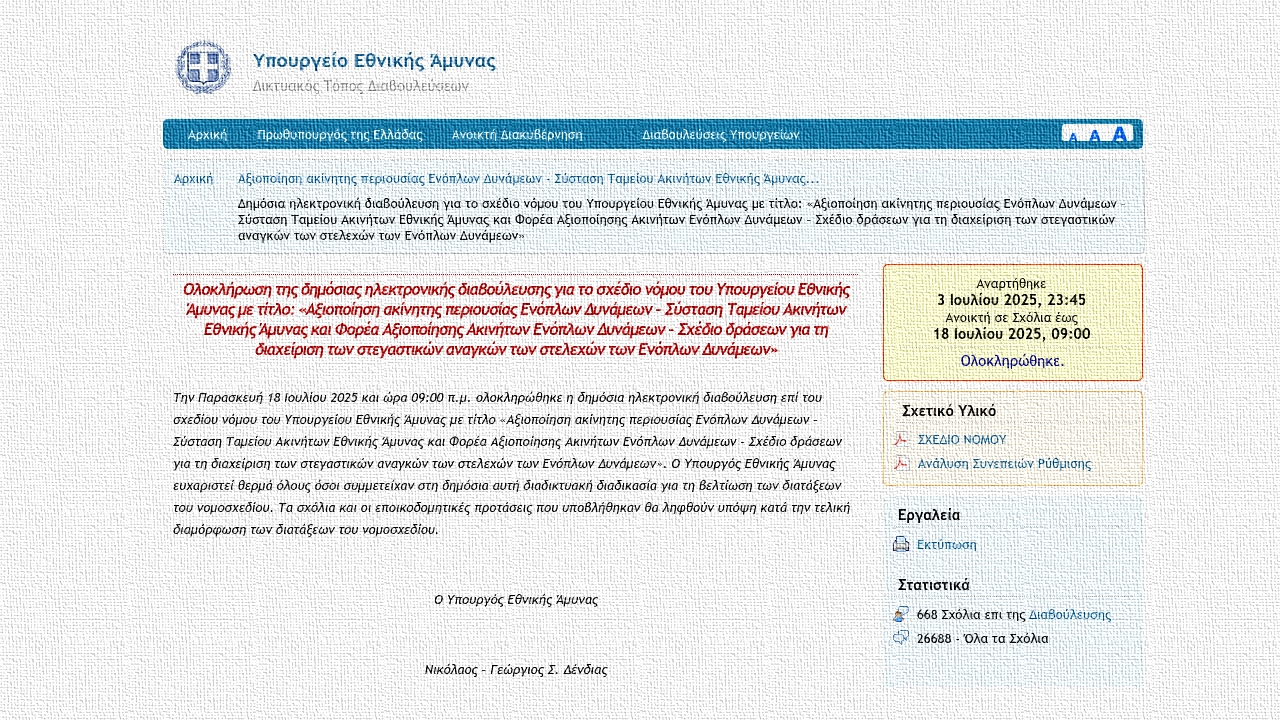Click the Υπουργείο Εθνικής Άμυνας site title
The width and height of the screenshot is (1280, 720).
[374, 61]
